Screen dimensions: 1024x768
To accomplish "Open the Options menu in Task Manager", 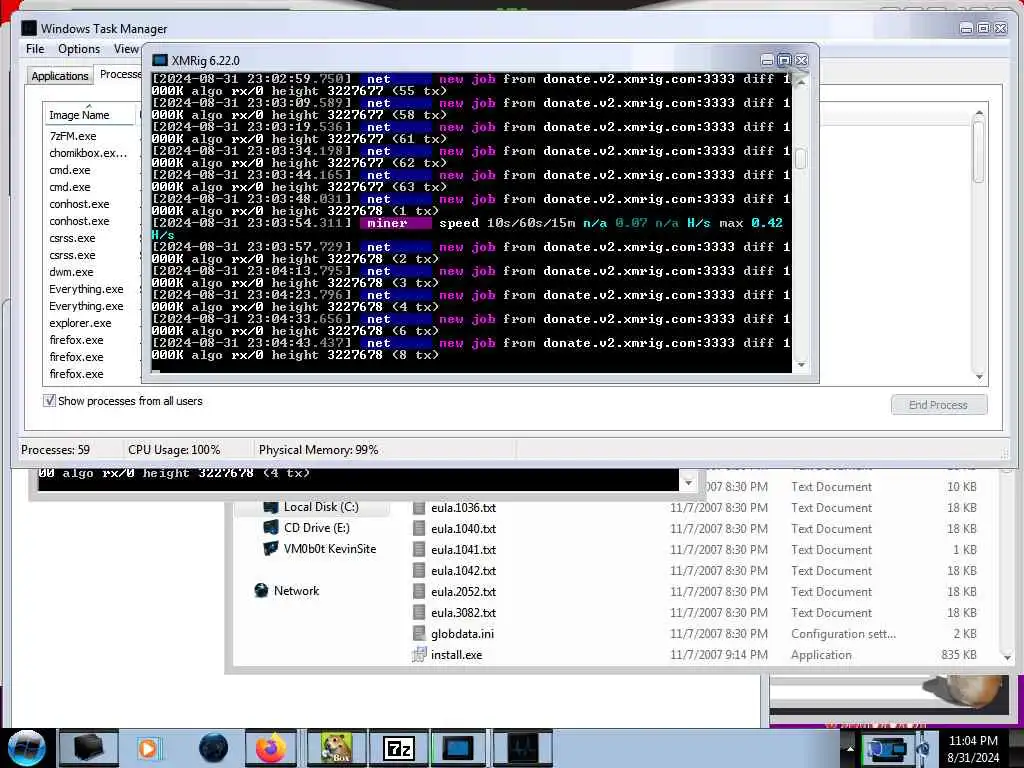I will 79,49.
